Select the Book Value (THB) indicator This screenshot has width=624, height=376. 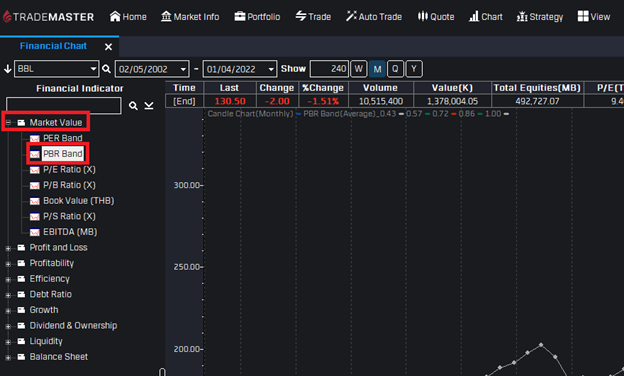tap(78, 201)
